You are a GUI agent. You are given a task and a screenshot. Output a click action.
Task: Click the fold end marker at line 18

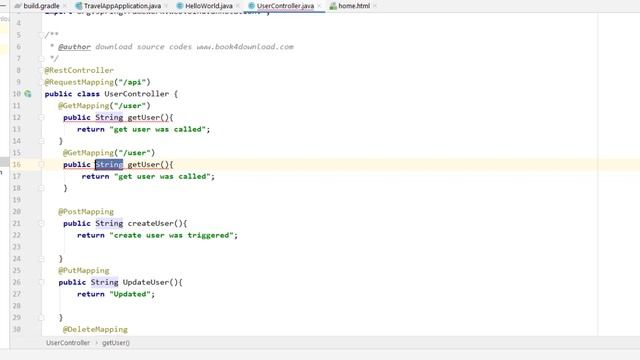click(41, 188)
